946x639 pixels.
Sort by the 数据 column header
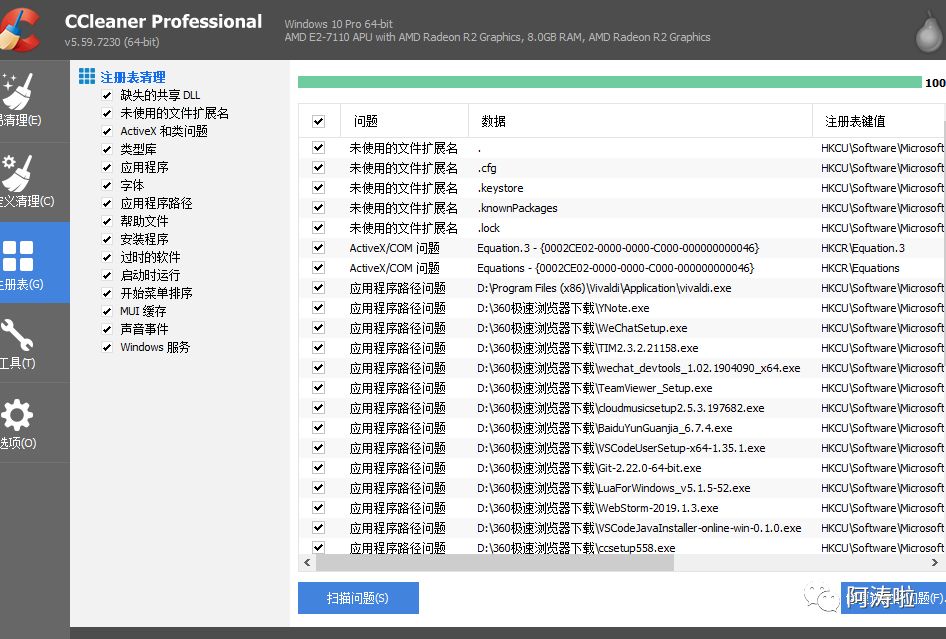[640, 121]
